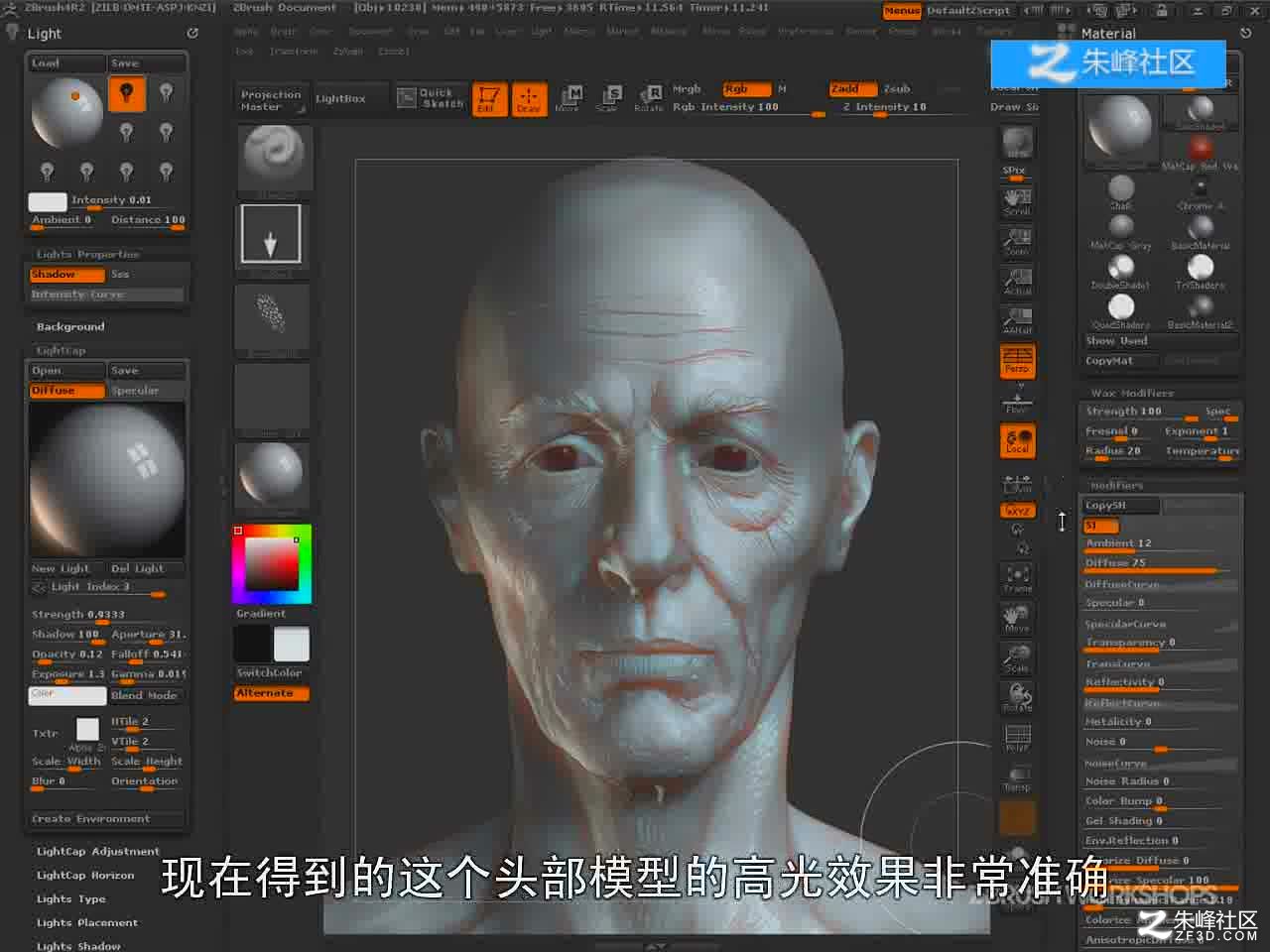The height and width of the screenshot is (952, 1270).
Task: Select the Zoom document navigation icon
Action: pyautogui.click(x=1017, y=242)
